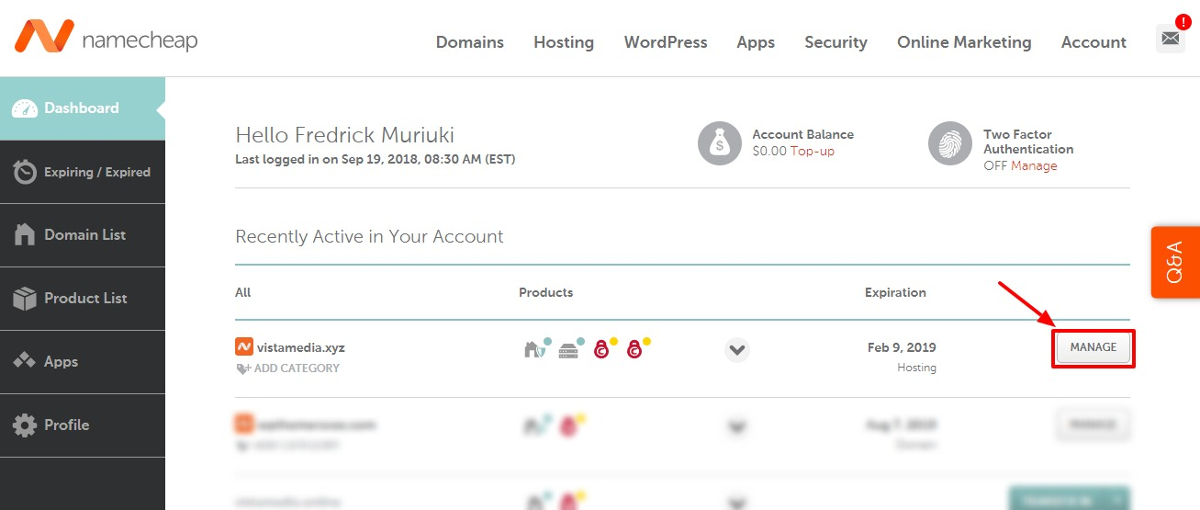Click the Hosting label under expiration date
The image size is (1200, 510).
(x=917, y=368)
